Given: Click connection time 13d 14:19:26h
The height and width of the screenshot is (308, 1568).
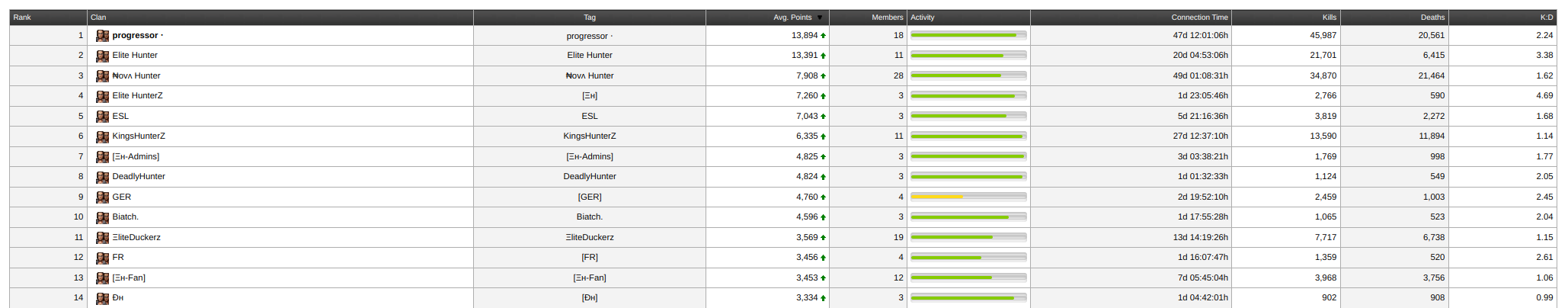Looking at the screenshot, I should tap(1200, 237).
